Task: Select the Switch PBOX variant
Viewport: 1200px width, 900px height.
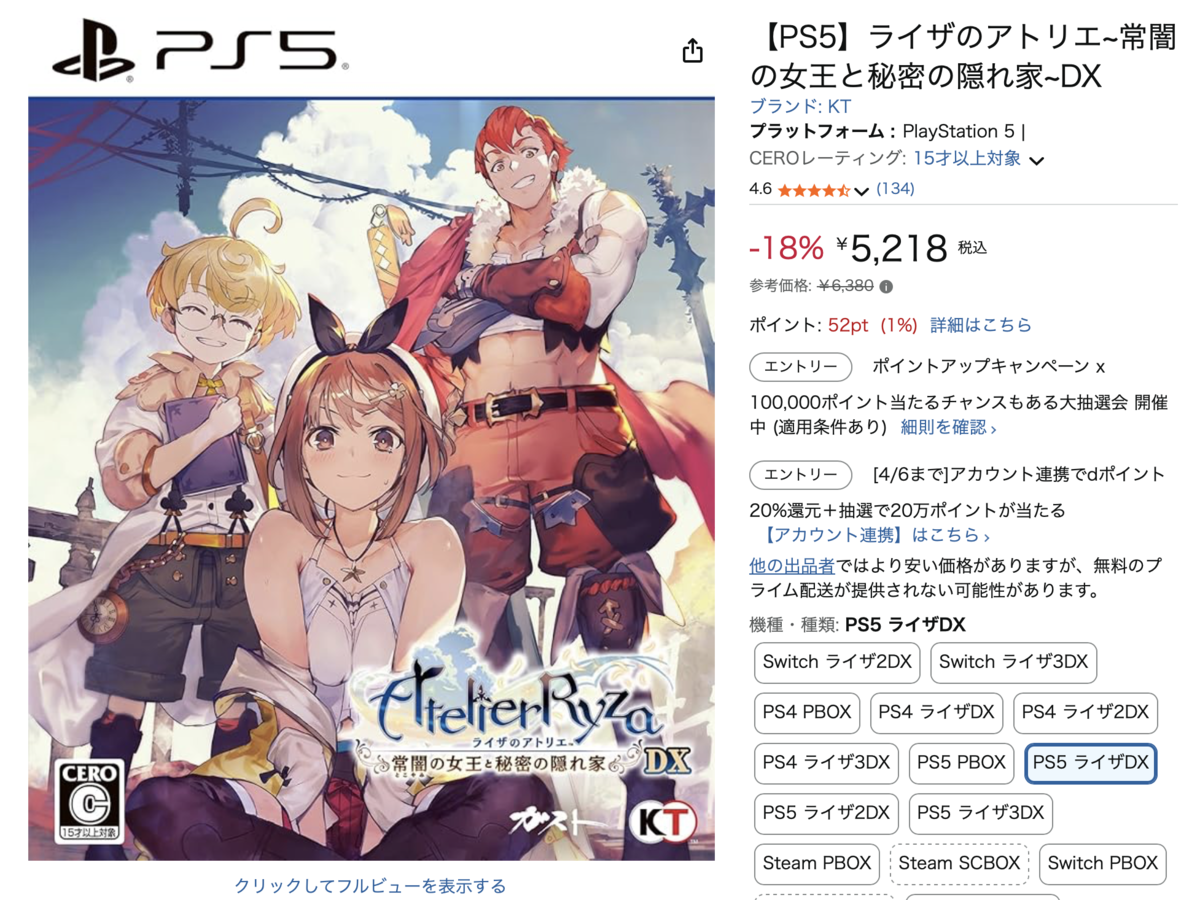Action: coord(1102,863)
